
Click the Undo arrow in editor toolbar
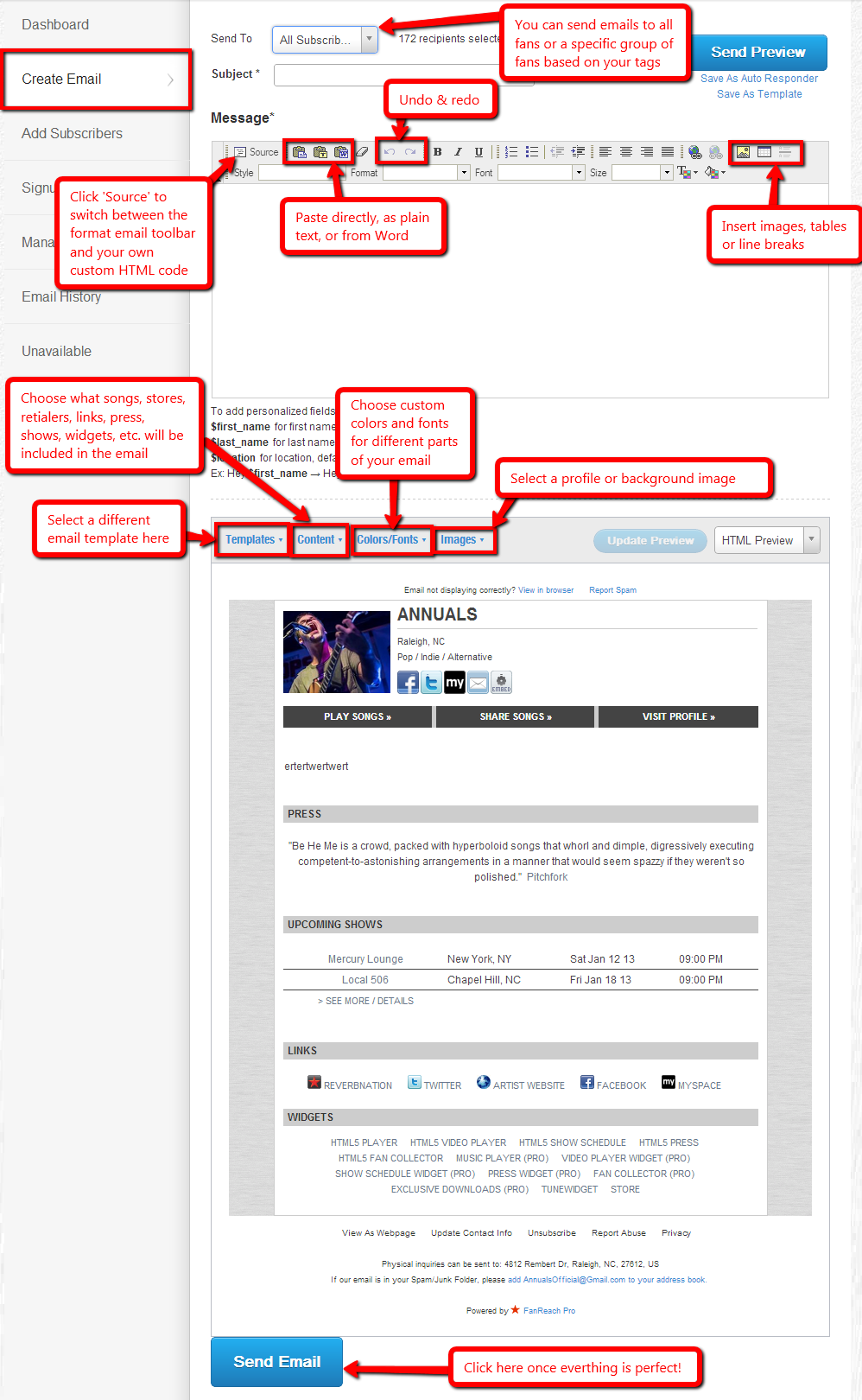point(390,152)
